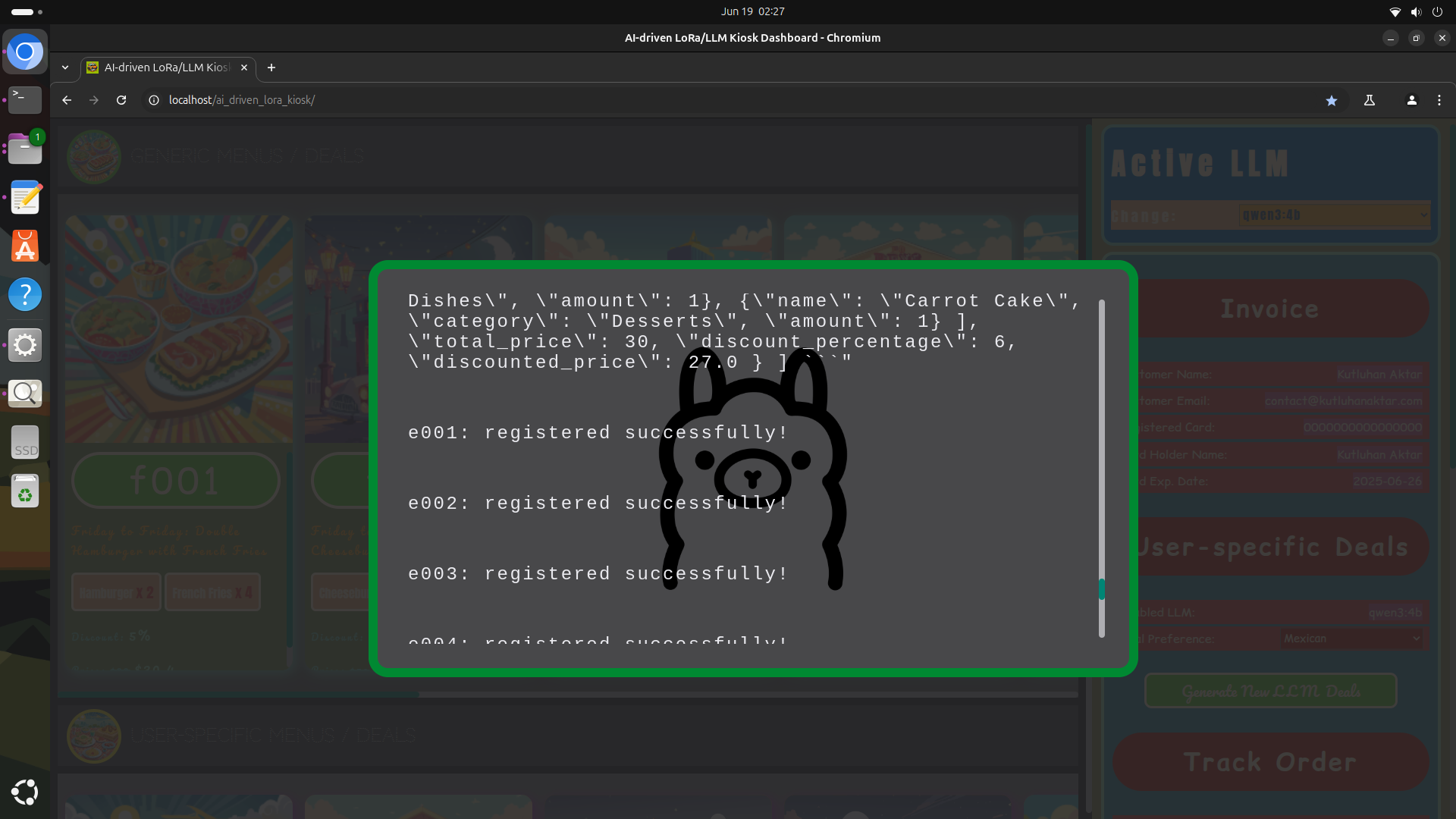This screenshot has height=819, width=1456.
Task: Open Chromium three-dot menu
Action: [1439, 100]
